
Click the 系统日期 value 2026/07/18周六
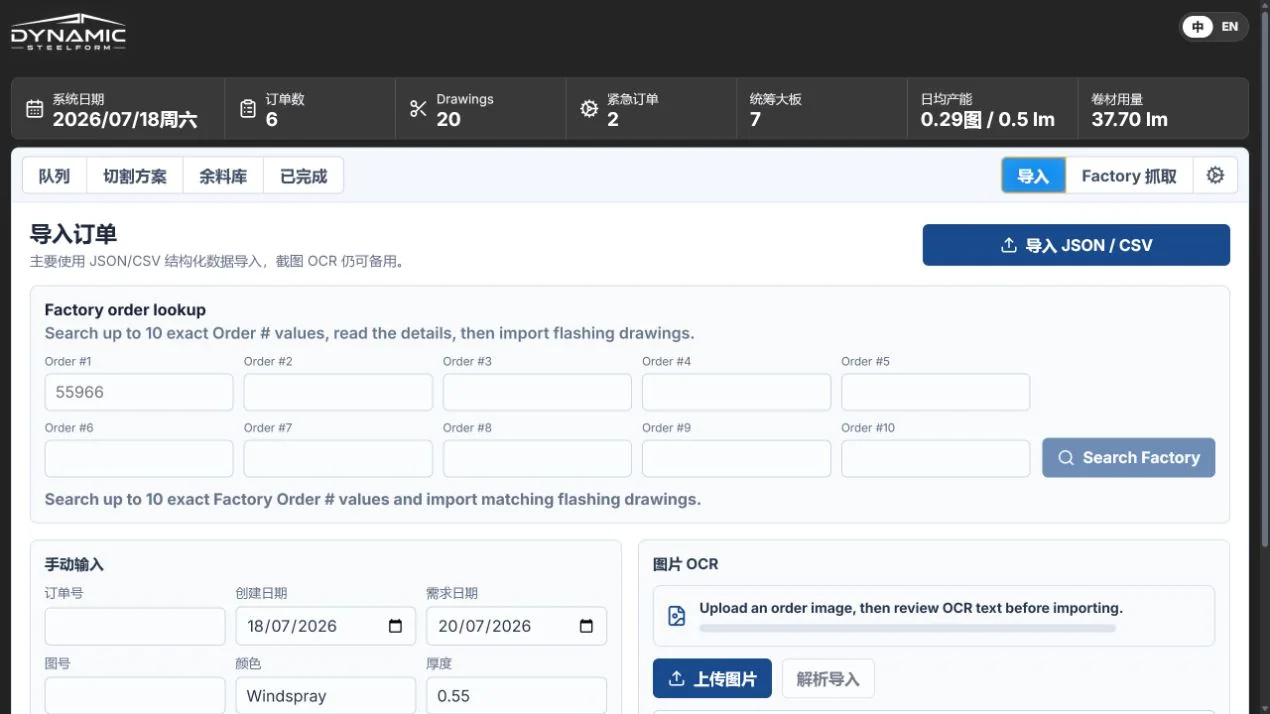(125, 120)
